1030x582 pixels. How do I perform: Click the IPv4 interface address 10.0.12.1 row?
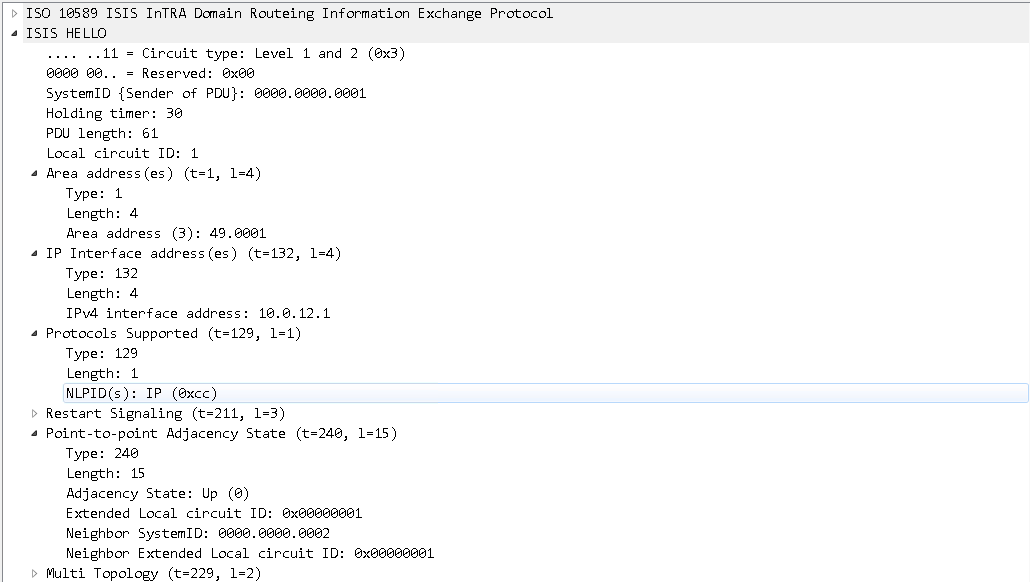[x=198, y=313]
